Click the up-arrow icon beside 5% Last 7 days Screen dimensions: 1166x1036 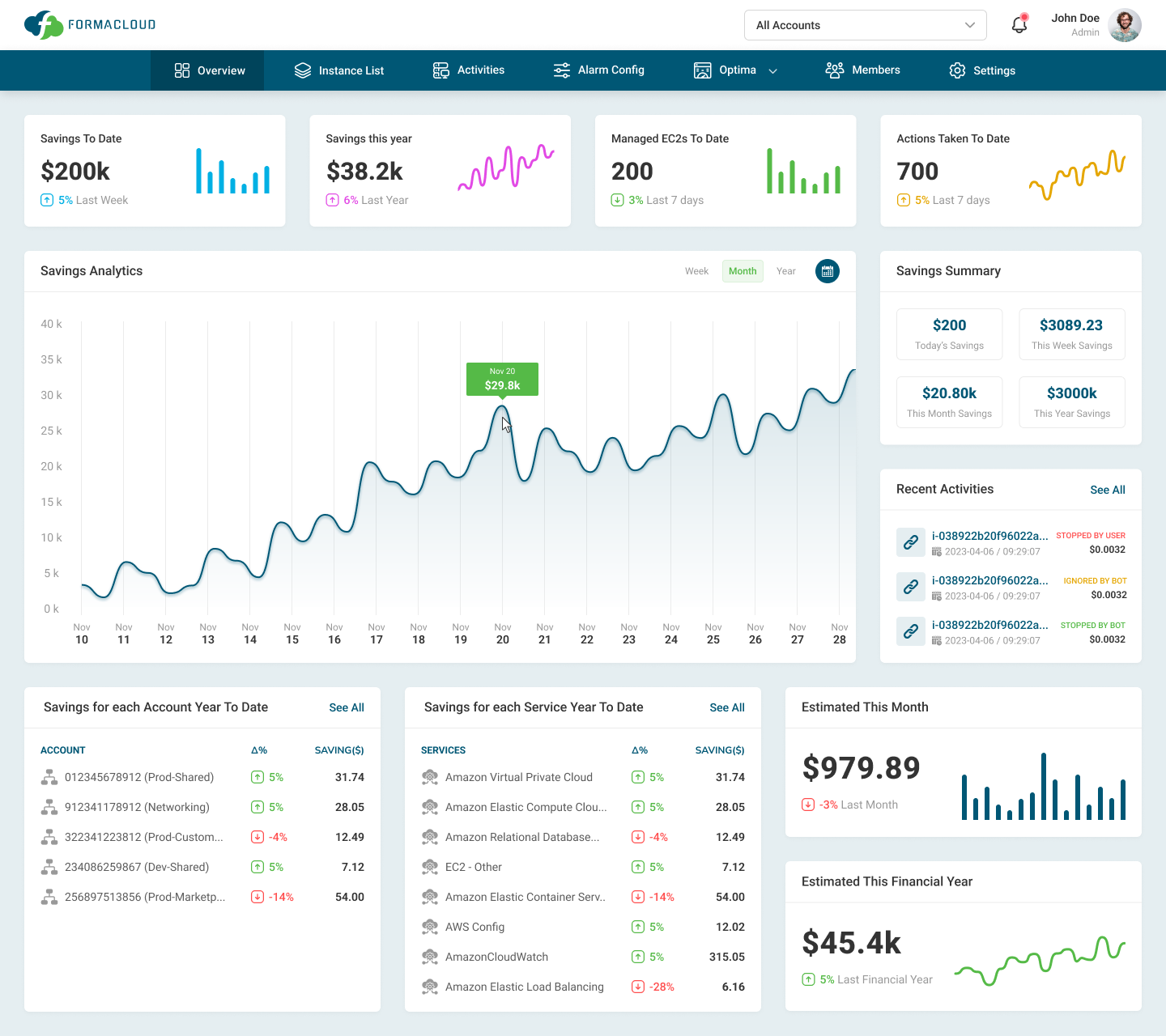pos(903,200)
